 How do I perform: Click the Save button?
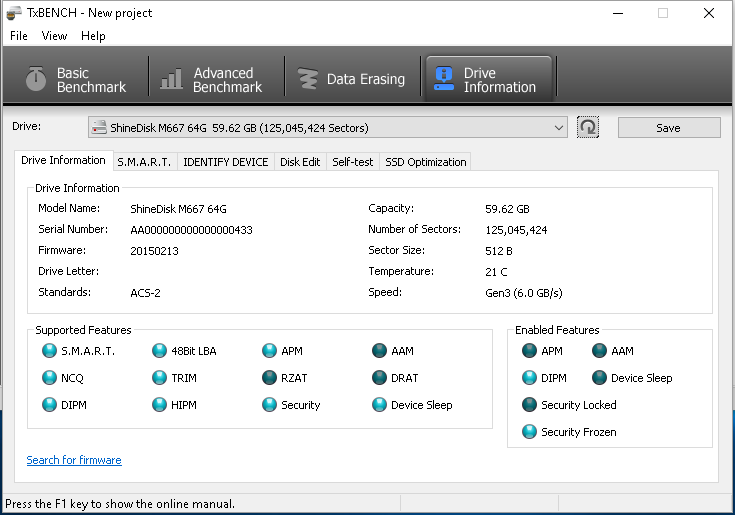click(668, 128)
